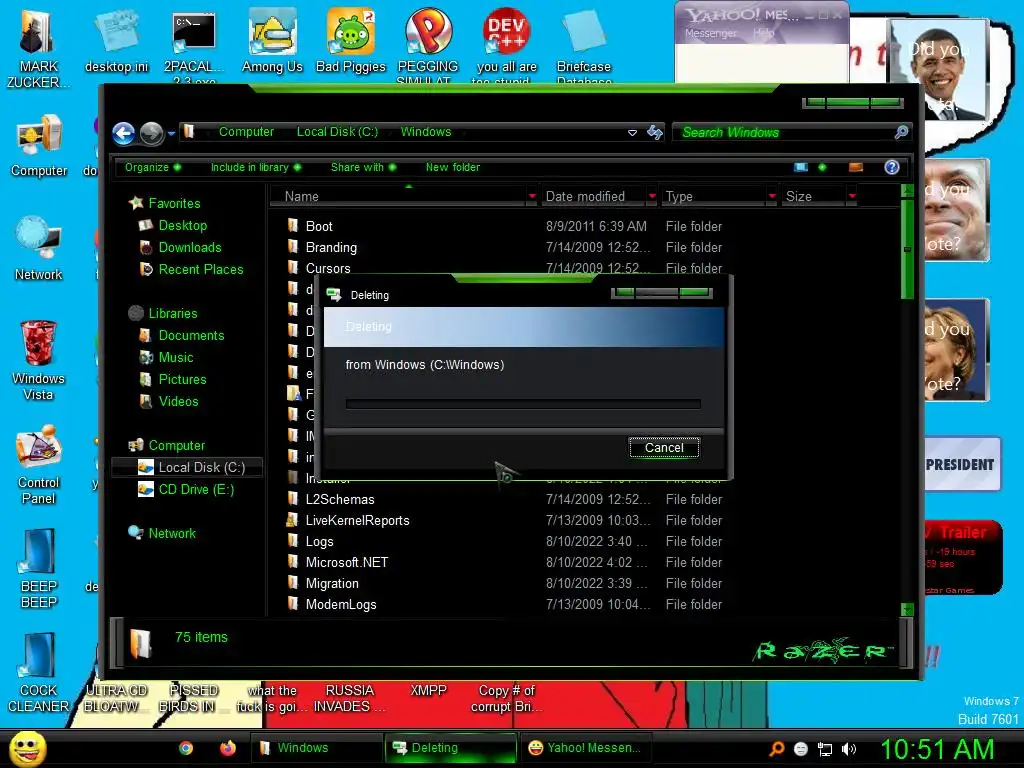Screen dimensions: 1024x768
Task: Select Downloads under Favorites
Action: pos(189,248)
